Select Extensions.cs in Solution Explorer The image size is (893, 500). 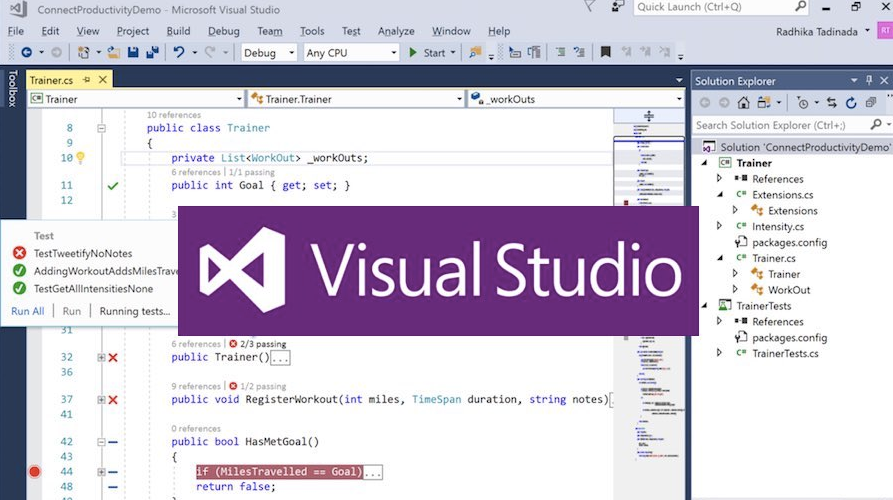pyautogui.click(x=783, y=195)
